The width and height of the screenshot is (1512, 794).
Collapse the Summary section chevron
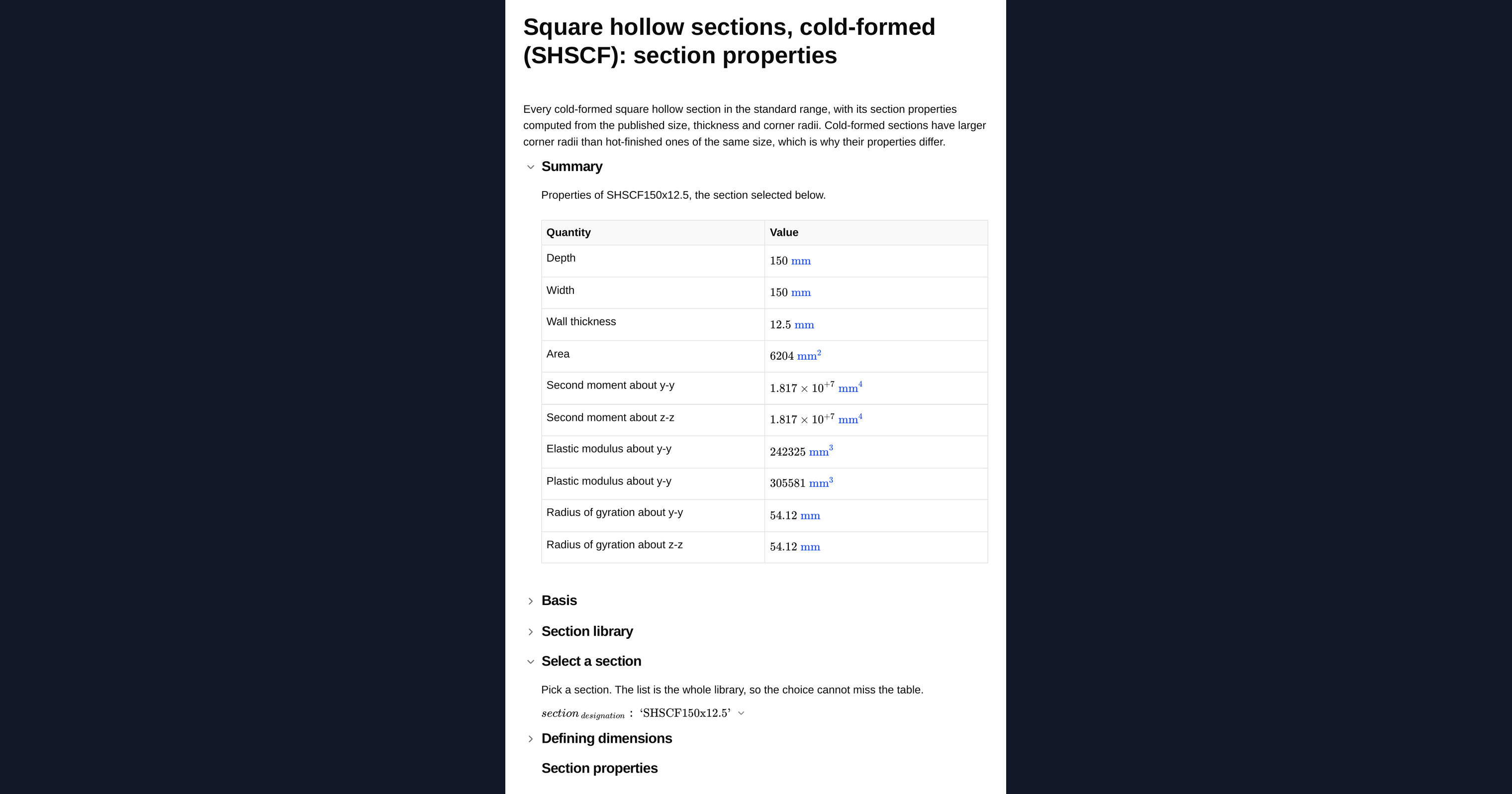click(531, 167)
